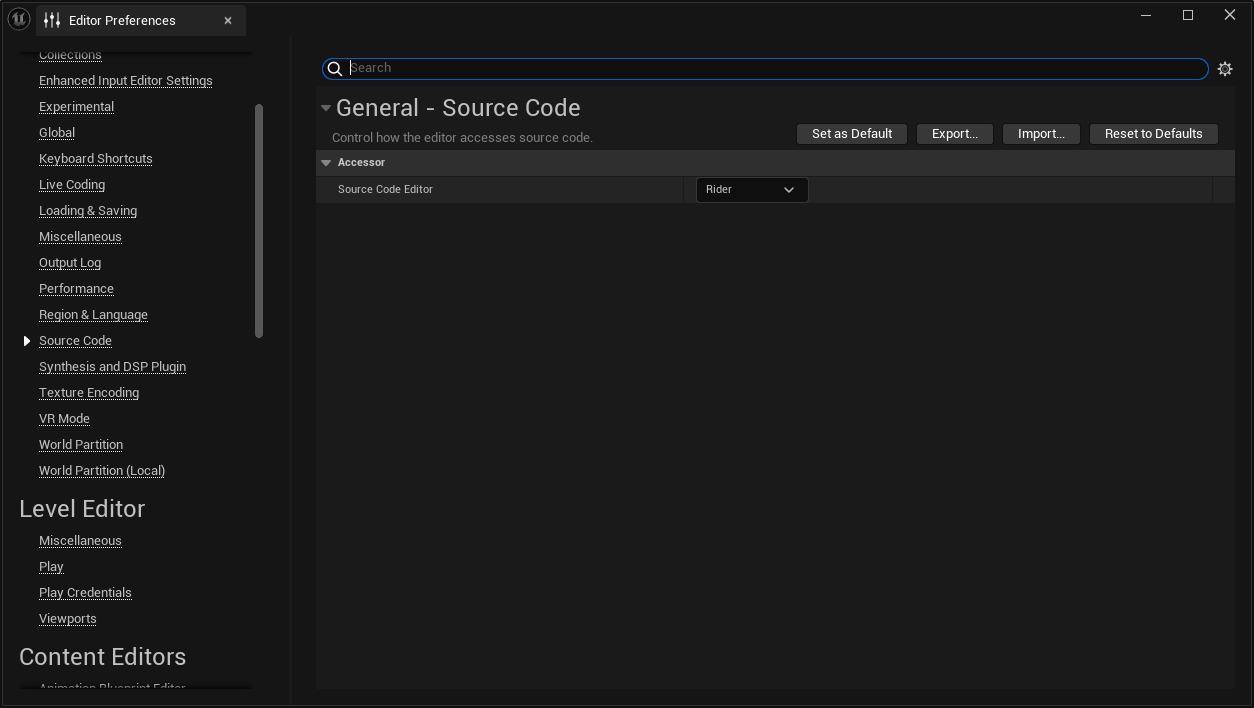Open the Source Code Editor Rider dropdown
The image size is (1254, 708).
752,189
